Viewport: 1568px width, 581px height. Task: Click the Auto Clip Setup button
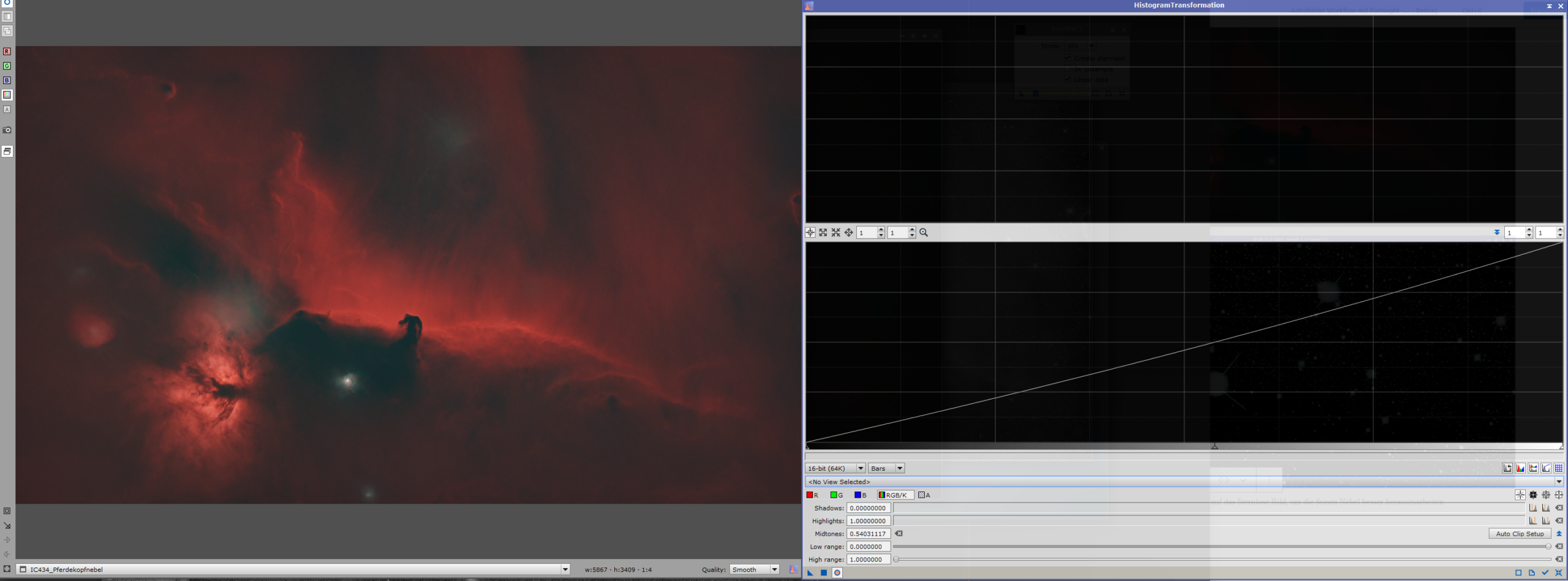point(1520,534)
